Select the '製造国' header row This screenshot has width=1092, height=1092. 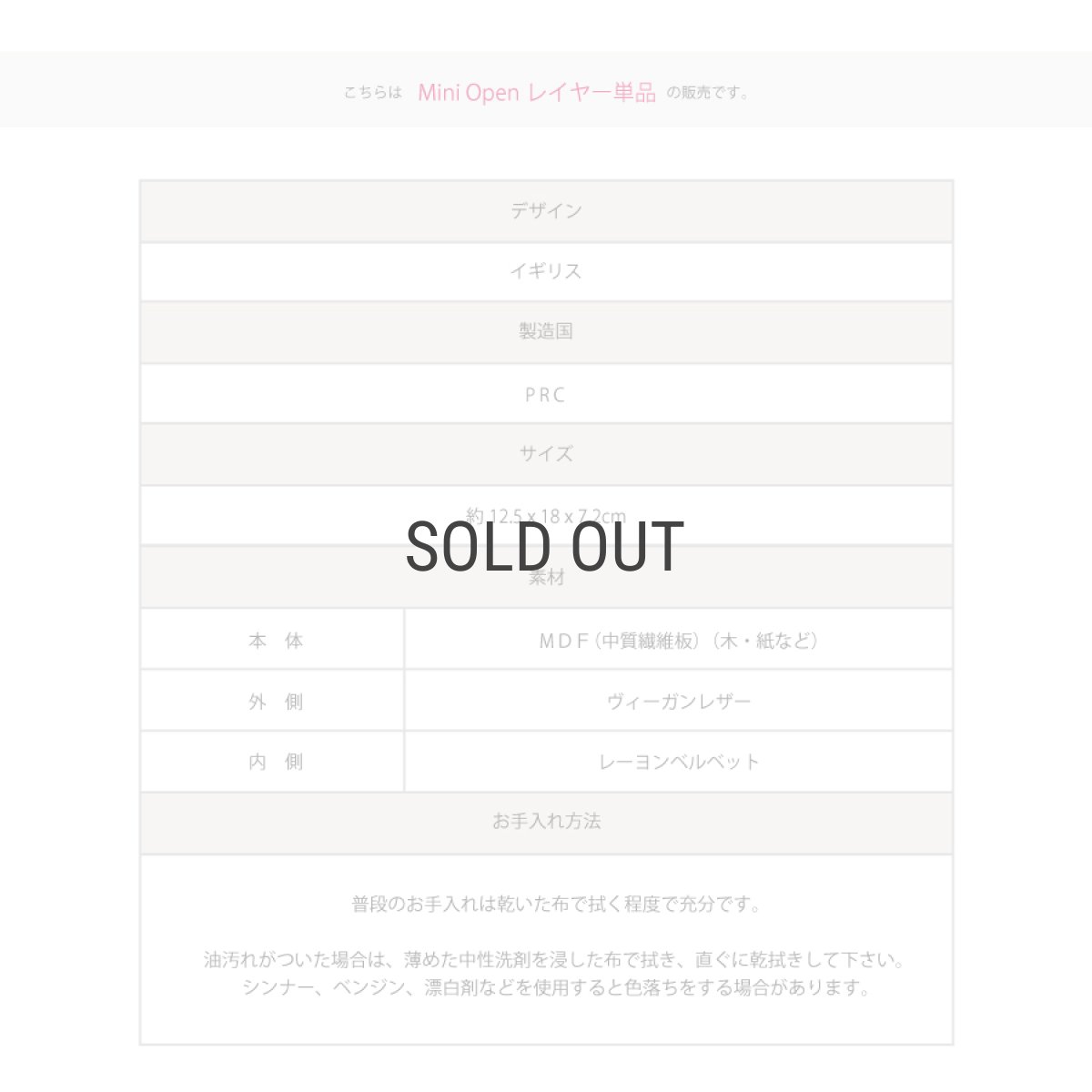pyautogui.click(x=546, y=332)
